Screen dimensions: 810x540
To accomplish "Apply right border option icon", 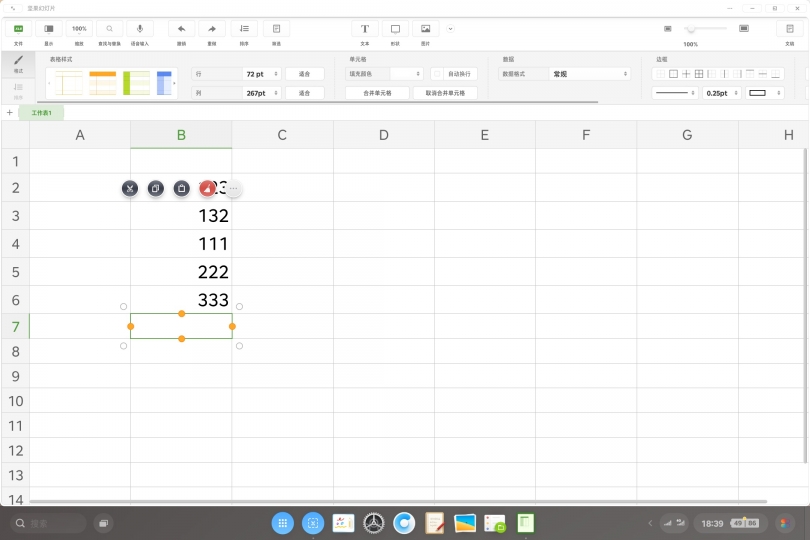I will (x=737, y=74).
